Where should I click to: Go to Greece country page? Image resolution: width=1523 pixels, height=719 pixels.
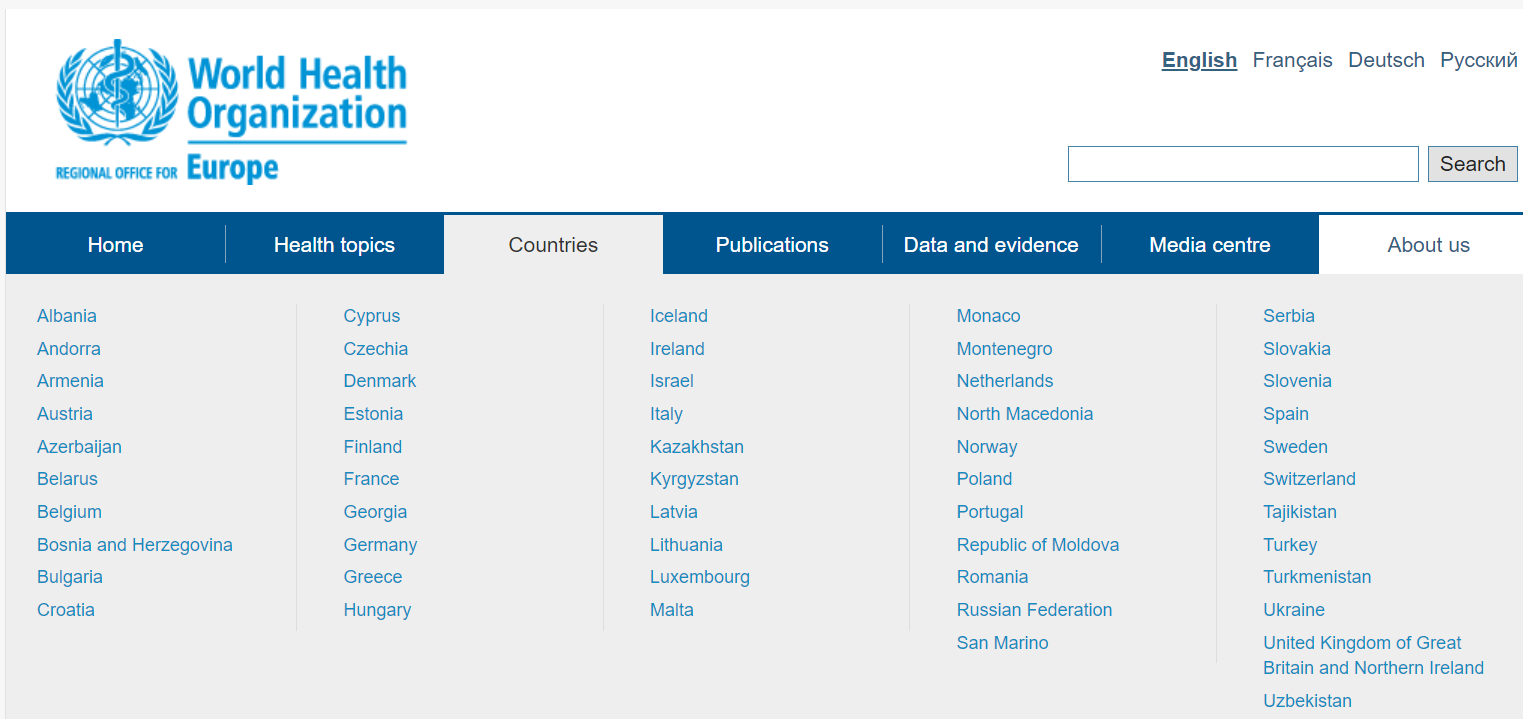(373, 577)
